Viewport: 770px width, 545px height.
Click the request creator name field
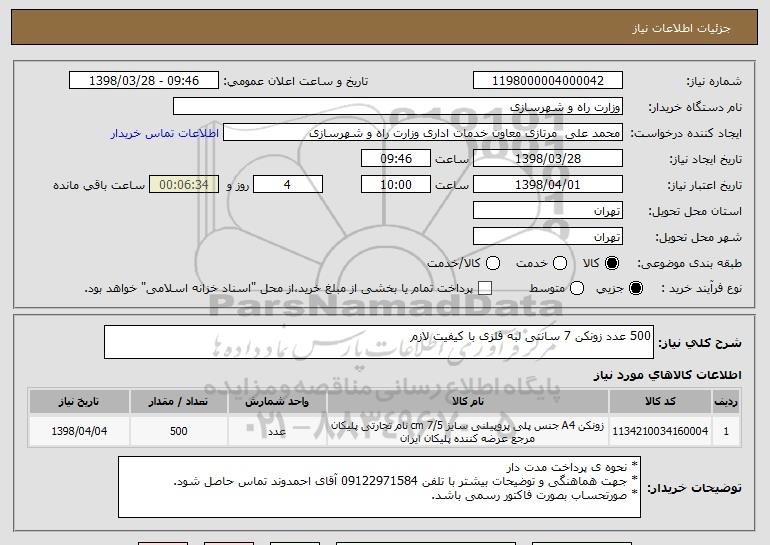tap(423, 133)
